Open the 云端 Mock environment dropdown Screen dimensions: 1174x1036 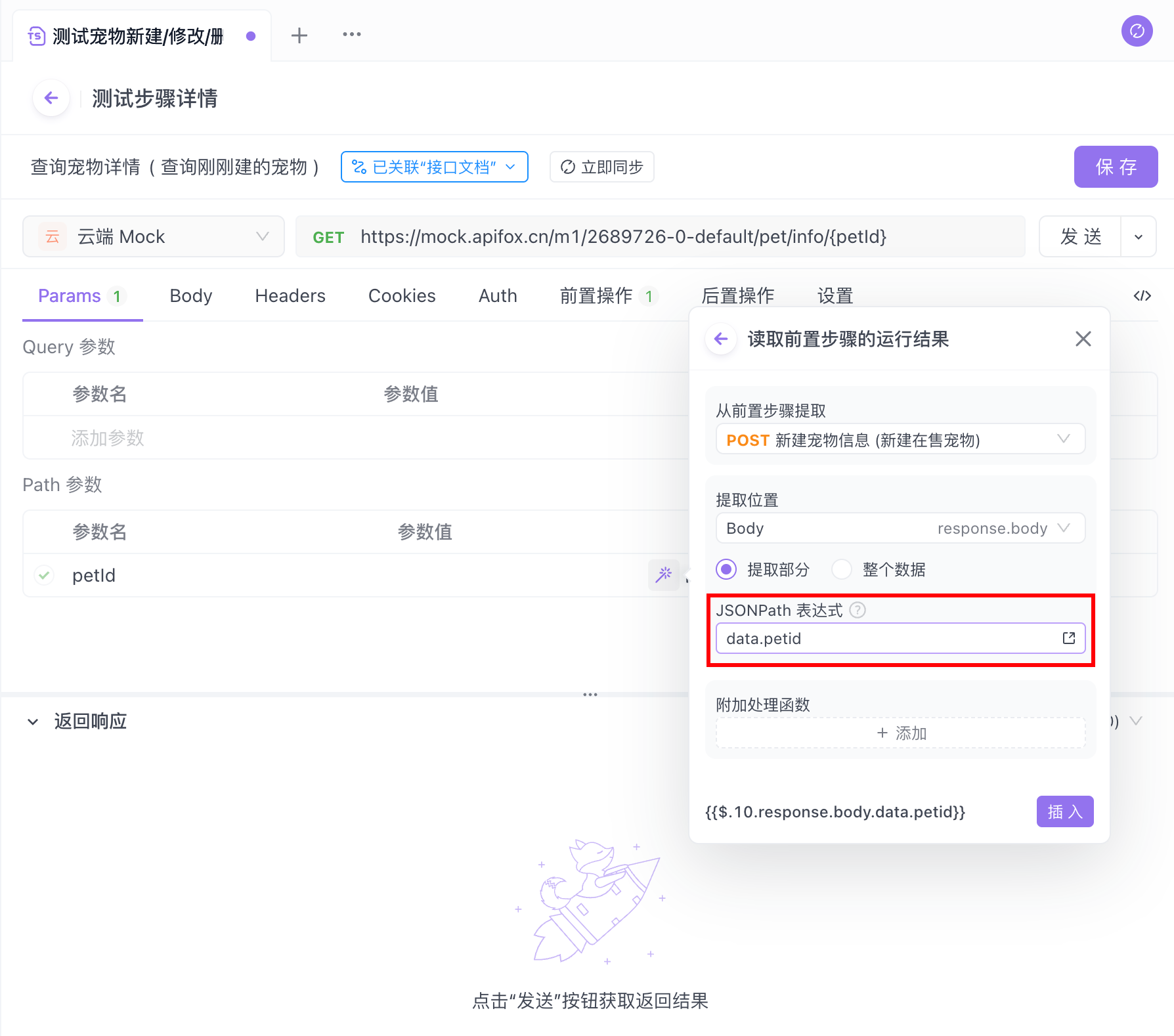click(154, 236)
